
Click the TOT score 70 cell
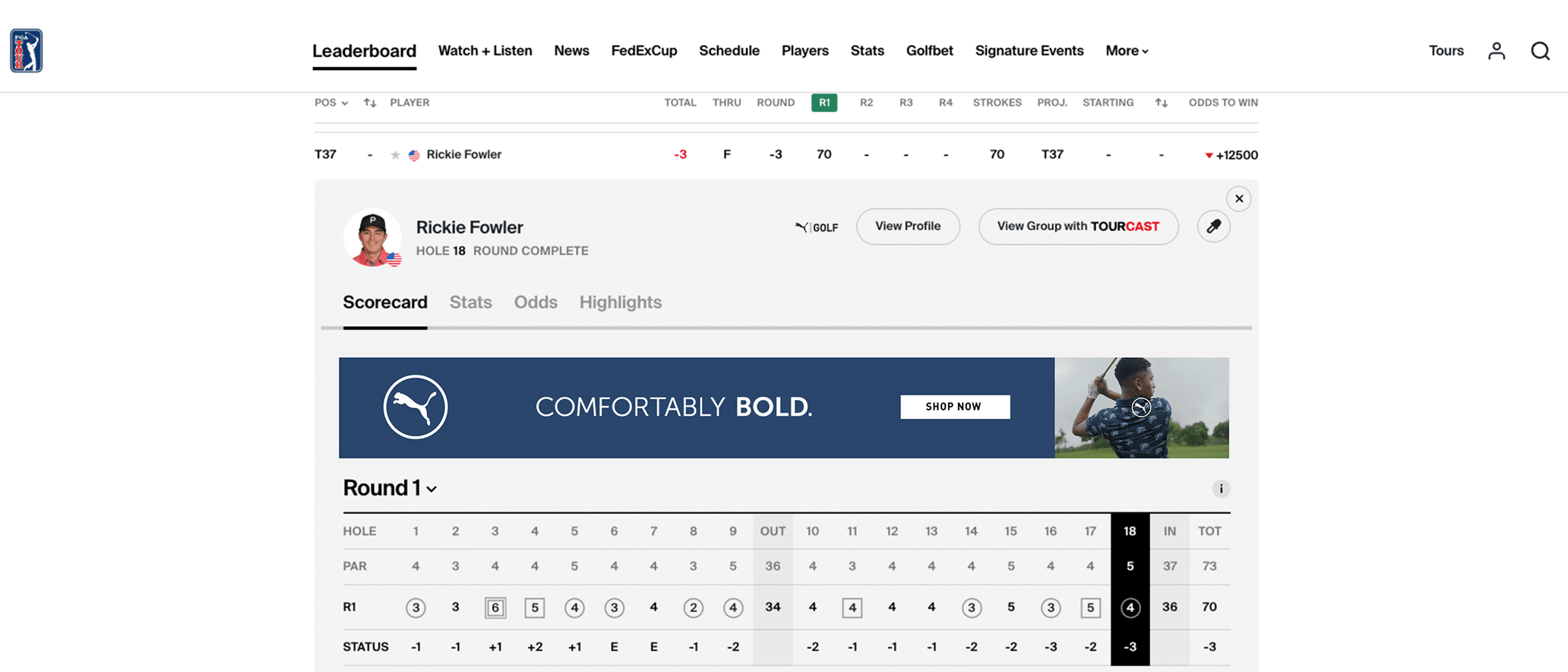coord(1209,607)
